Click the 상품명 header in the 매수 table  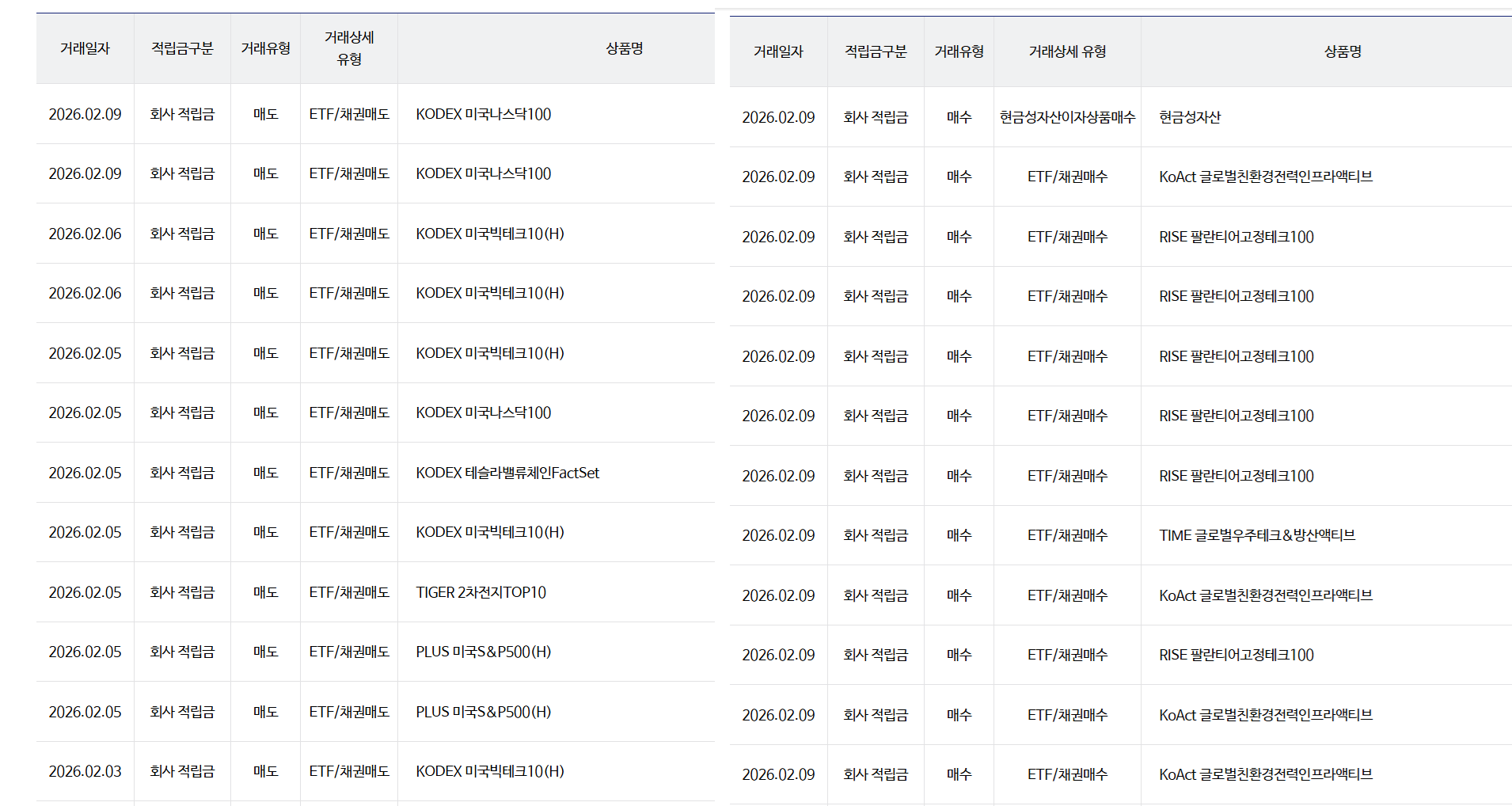tap(1343, 51)
